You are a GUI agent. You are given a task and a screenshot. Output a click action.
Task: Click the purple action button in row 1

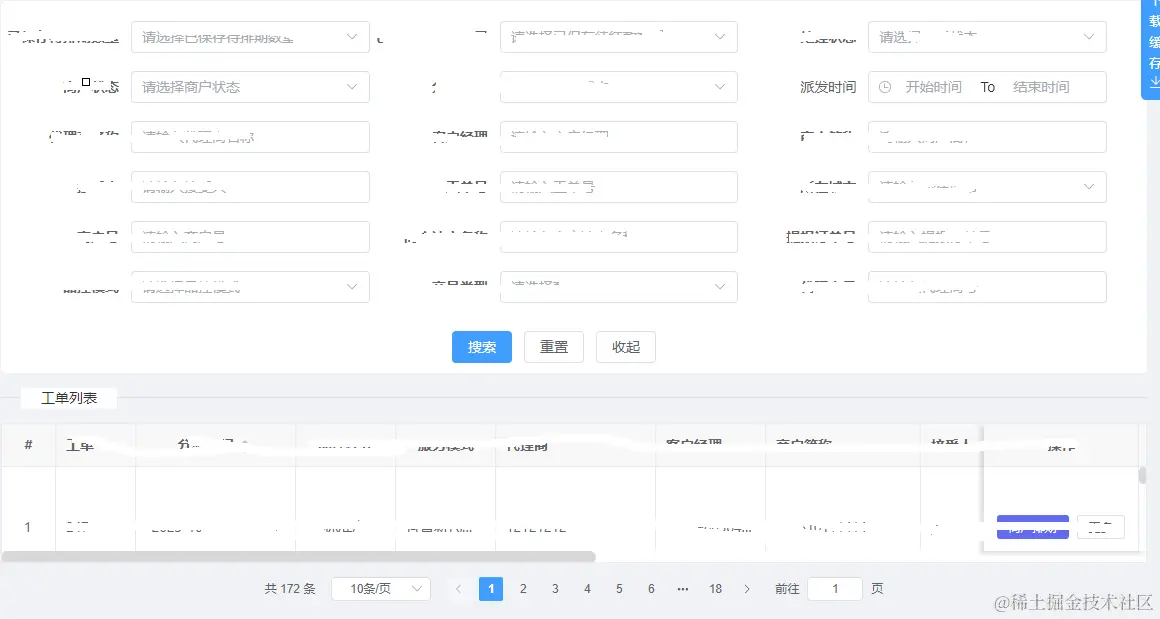click(1033, 527)
